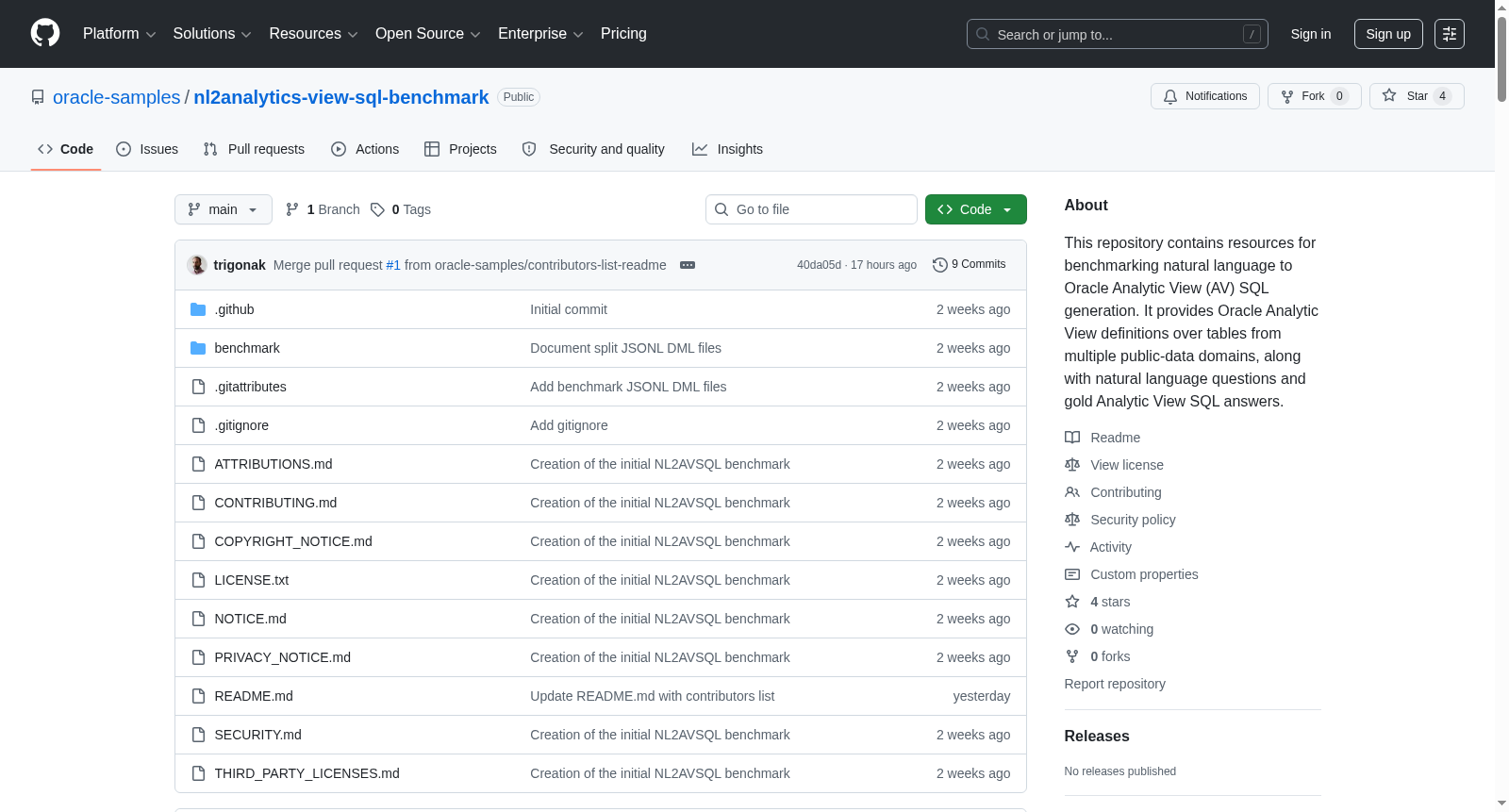Click commit hash 40da05d
The width and height of the screenshot is (1509, 812).
tap(819, 265)
